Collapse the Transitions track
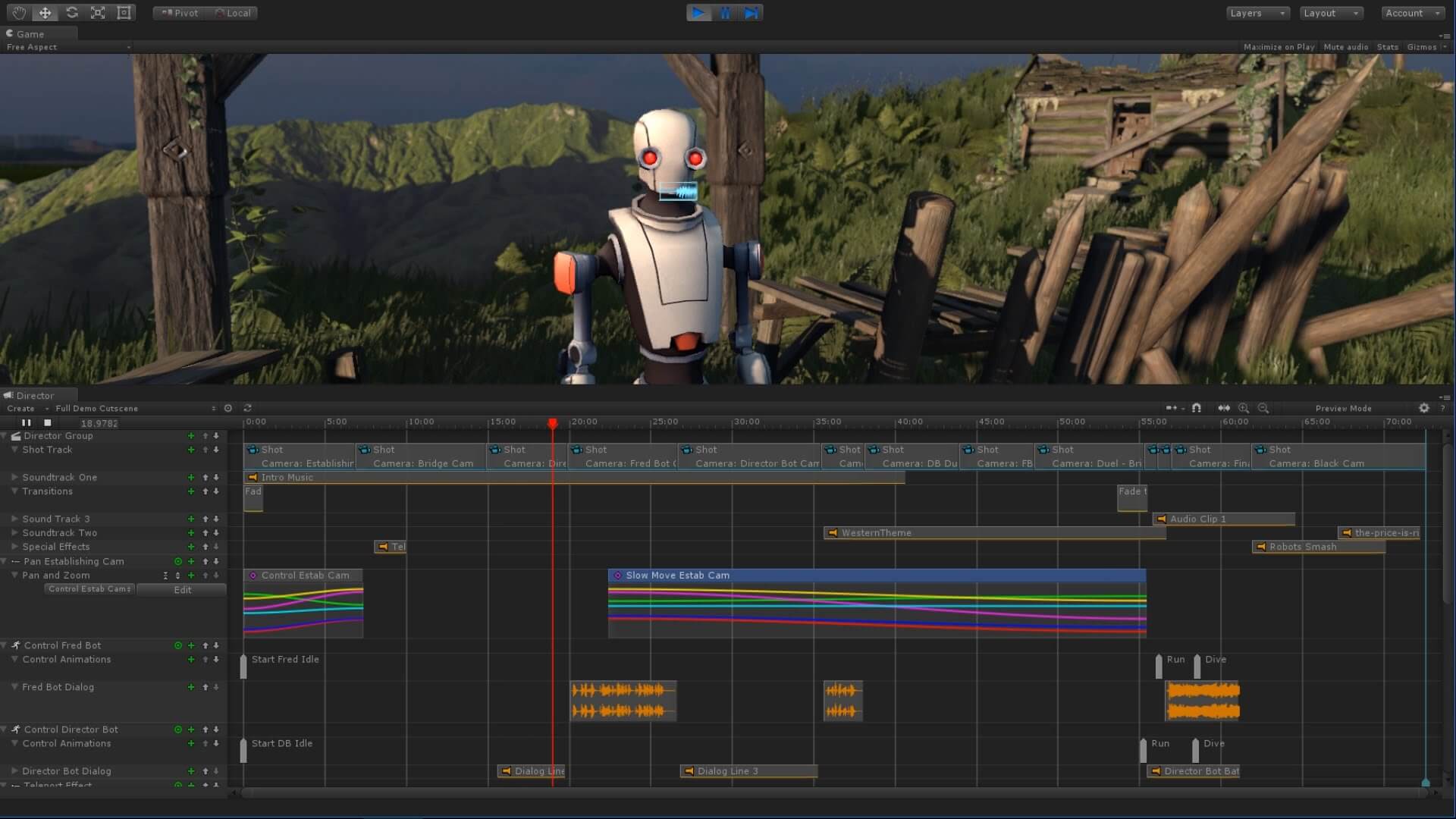The width and height of the screenshot is (1456, 819). click(14, 491)
